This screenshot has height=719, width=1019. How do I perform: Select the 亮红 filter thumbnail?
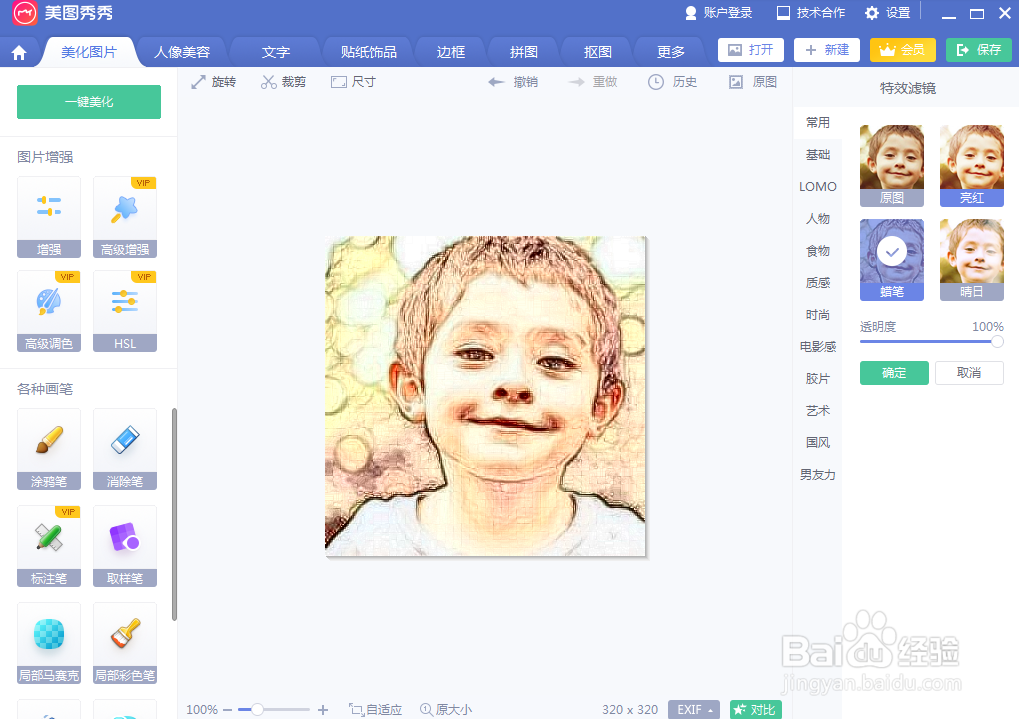tap(972, 166)
